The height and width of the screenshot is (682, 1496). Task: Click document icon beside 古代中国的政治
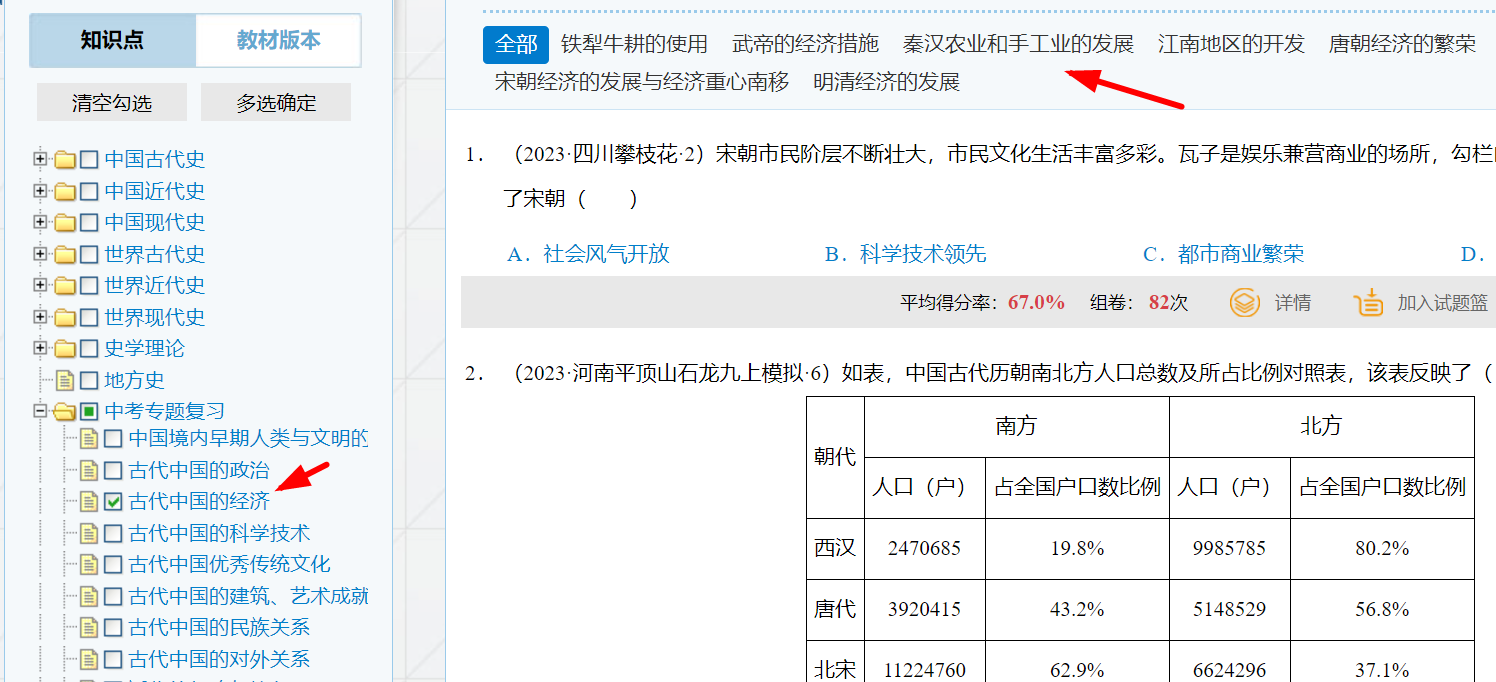(x=89, y=470)
